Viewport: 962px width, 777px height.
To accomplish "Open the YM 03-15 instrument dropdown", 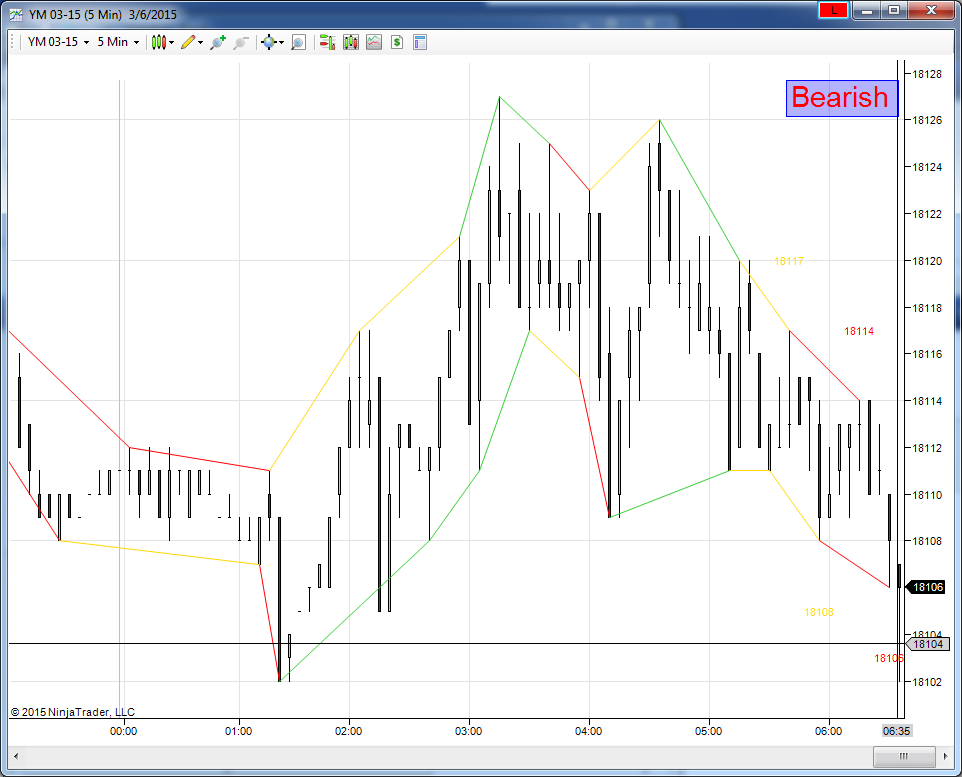I will click(x=58, y=42).
